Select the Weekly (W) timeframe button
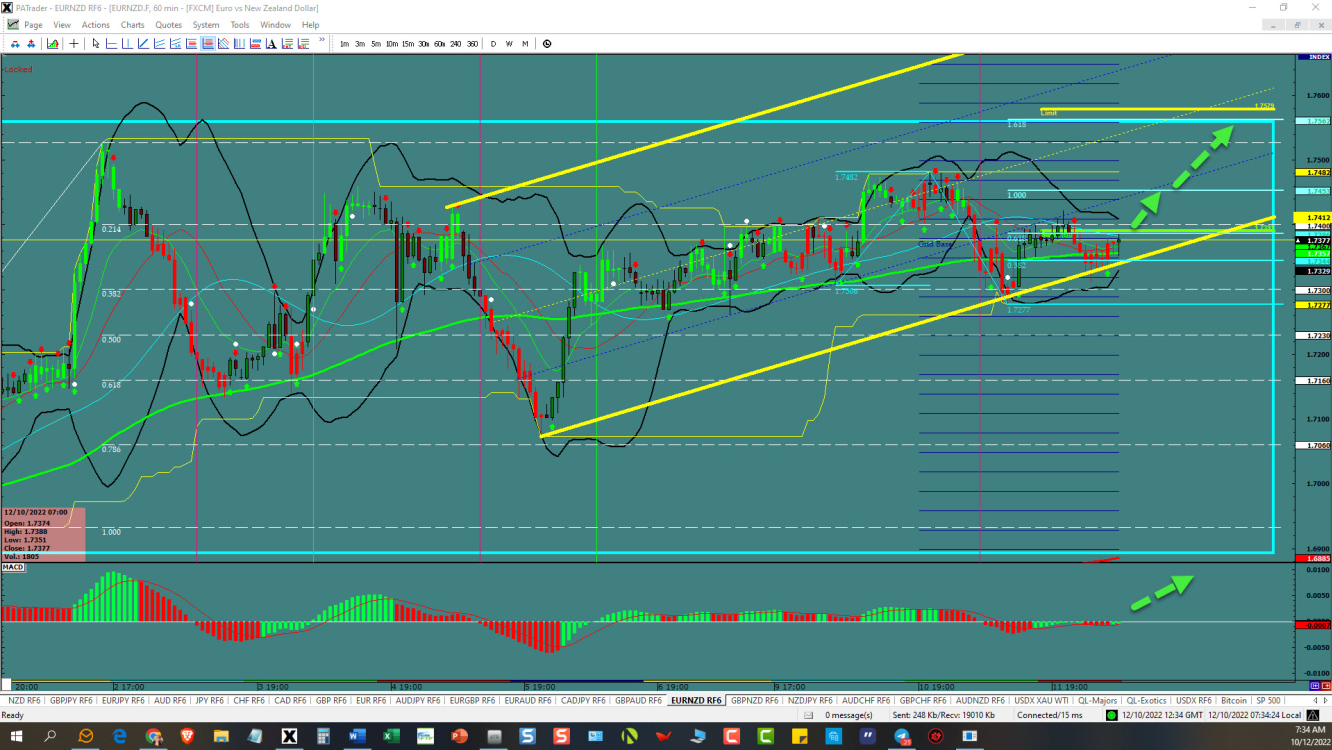This screenshot has height=750, width=1332. point(509,44)
